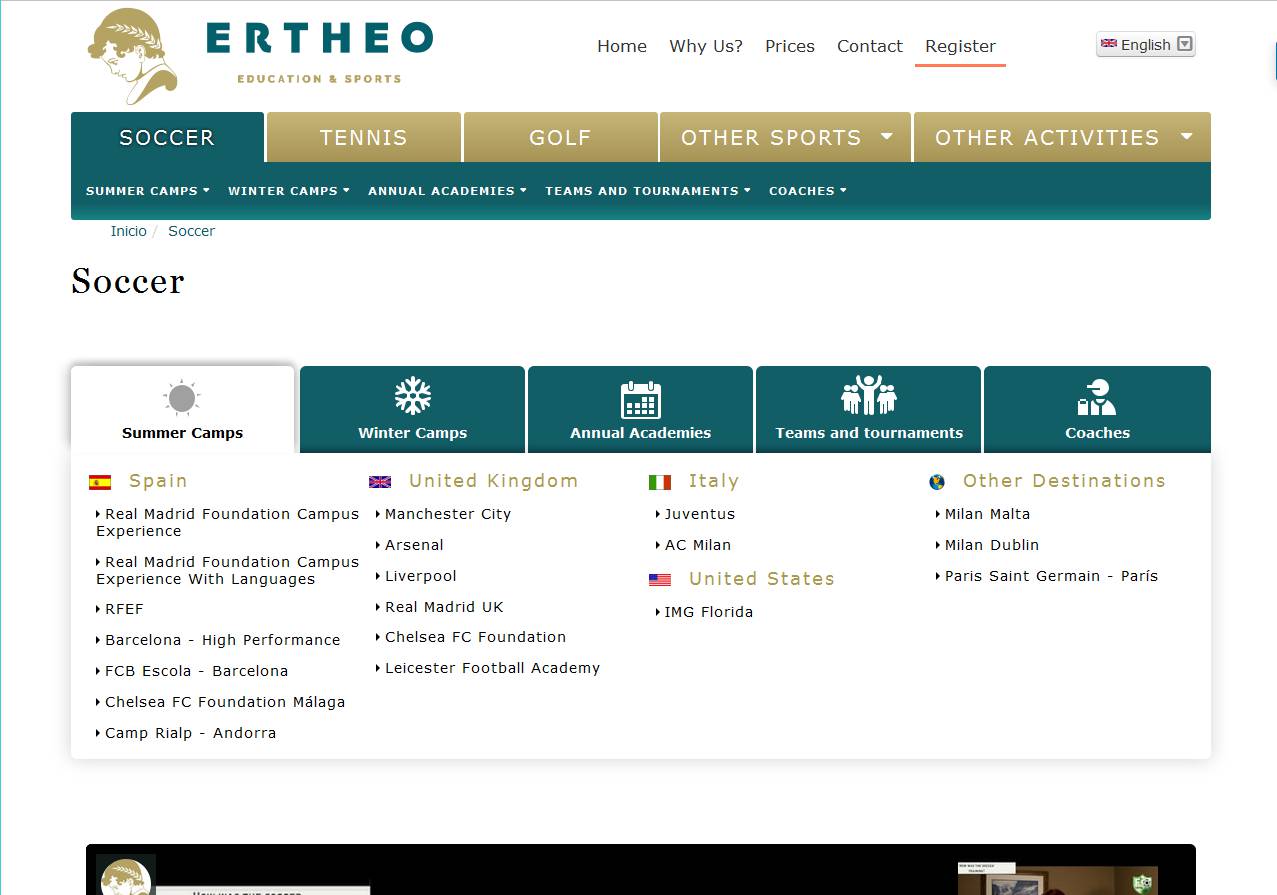The width and height of the screenshot is (1277, 895).
Task: Open the Register page
Action: click(x=960, y=46)
